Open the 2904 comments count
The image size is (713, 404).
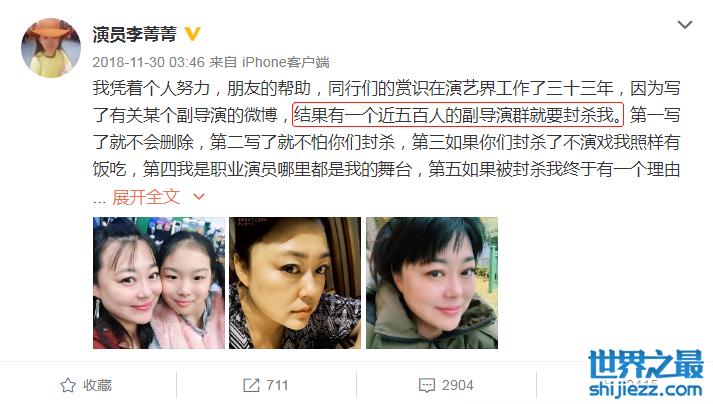(x=457, y=385)
